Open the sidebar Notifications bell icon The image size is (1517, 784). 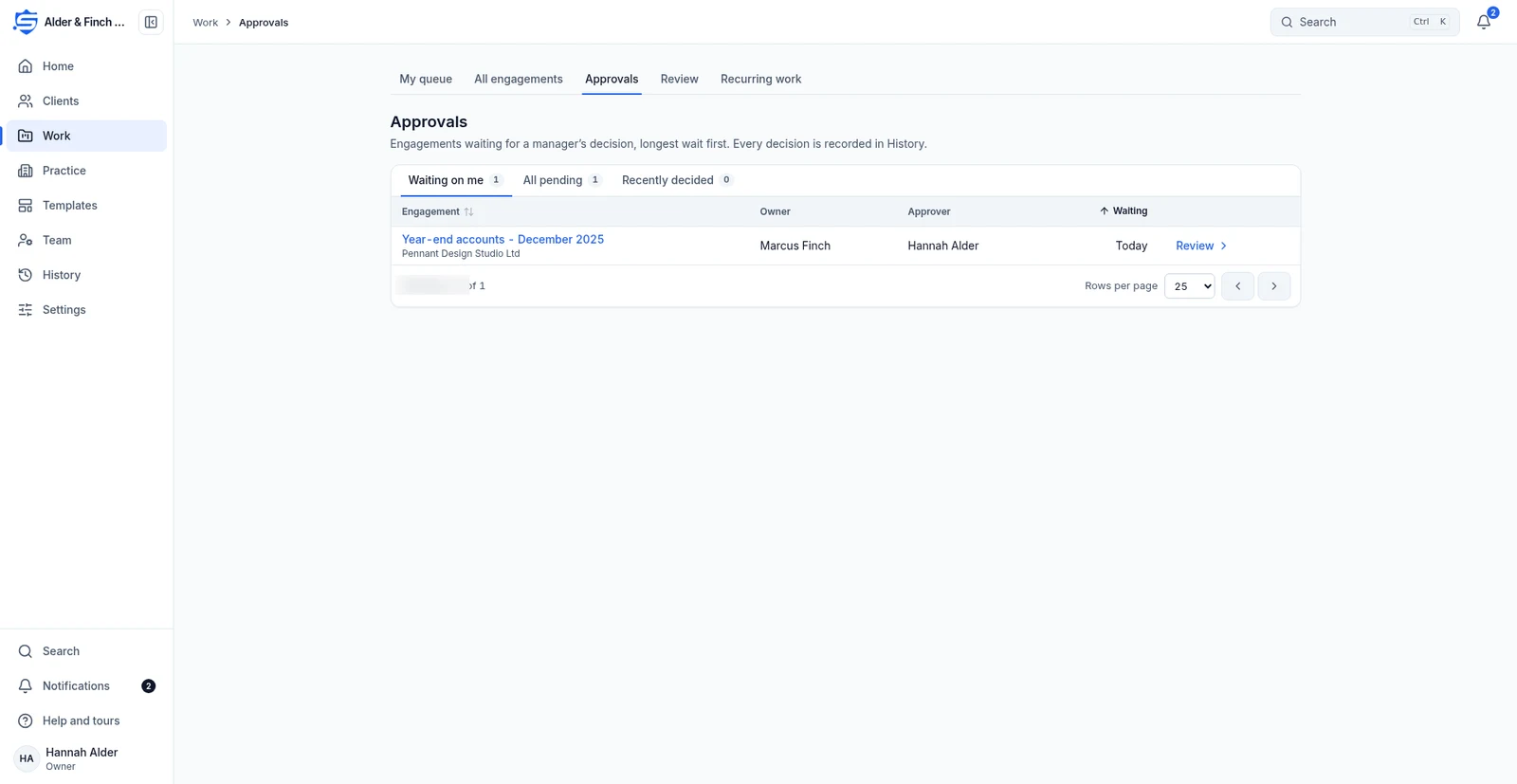pyautogui.click(x=26, y=686)
